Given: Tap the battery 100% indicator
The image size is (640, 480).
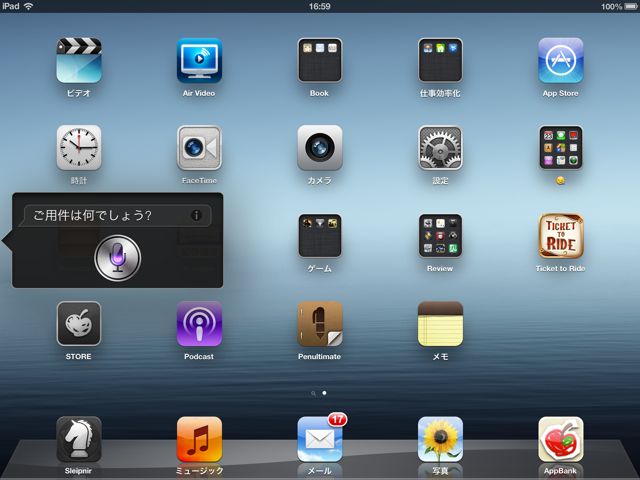Looking at the screenshot, I should click(x=619, y=7).
